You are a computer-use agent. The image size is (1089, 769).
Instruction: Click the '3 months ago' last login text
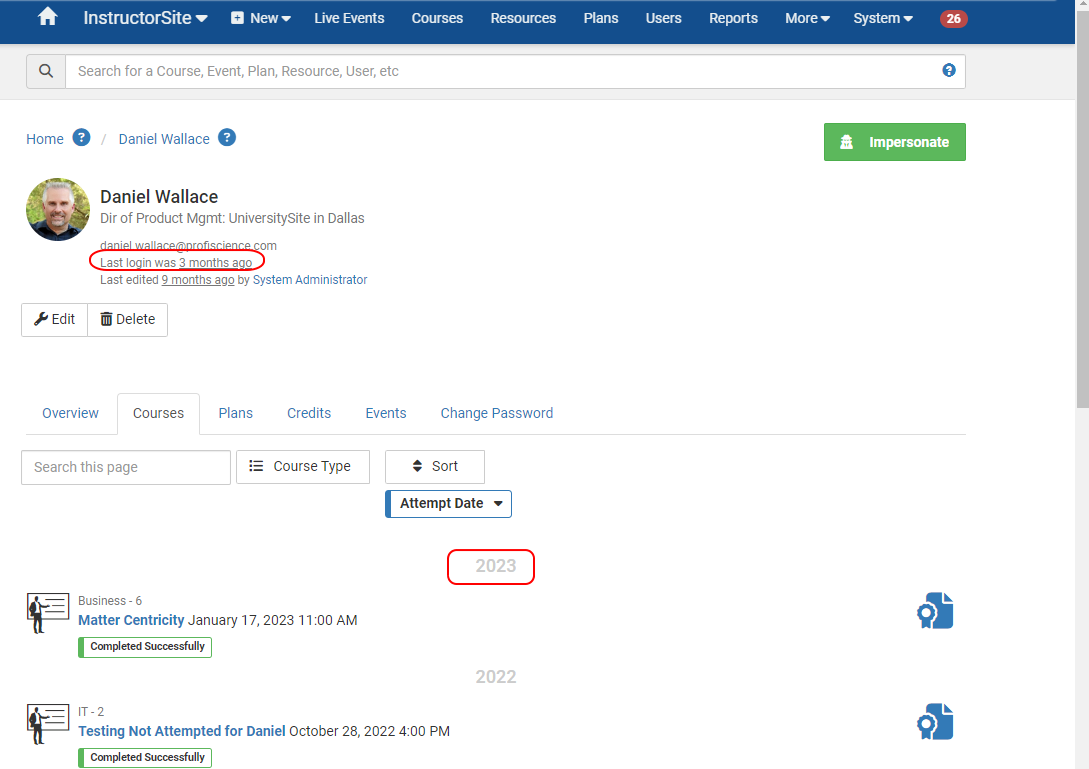pyautogui.click(x=215, y=263)
